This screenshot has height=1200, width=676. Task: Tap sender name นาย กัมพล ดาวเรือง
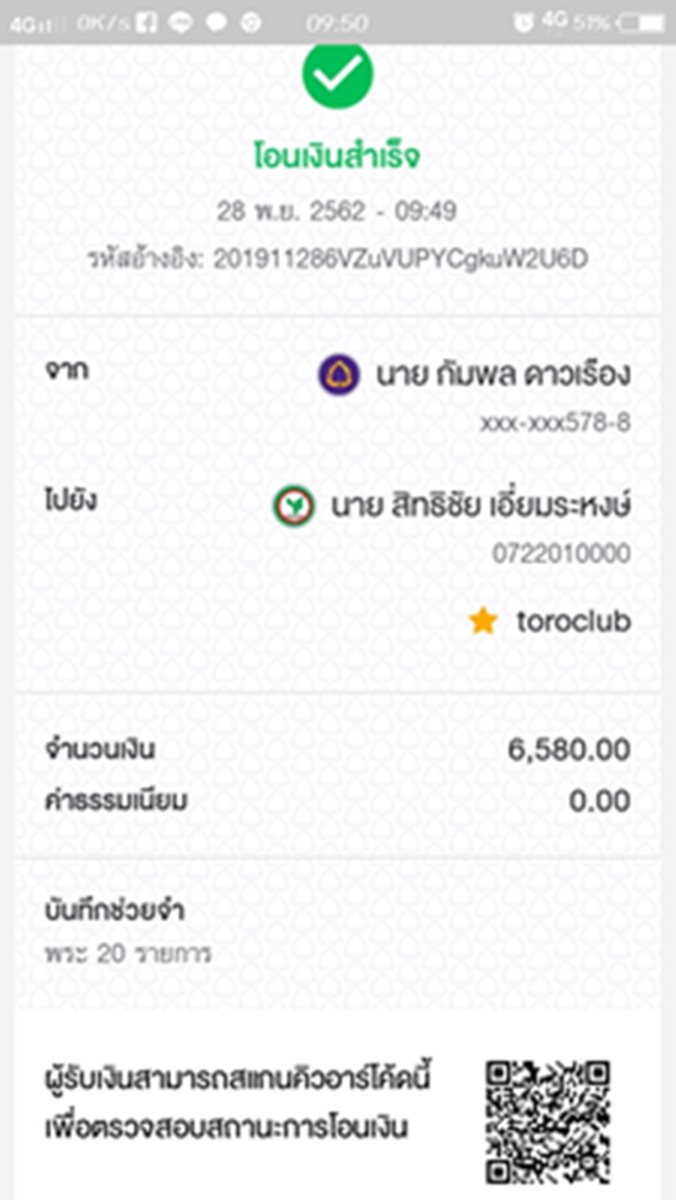[x=503, y=375]
